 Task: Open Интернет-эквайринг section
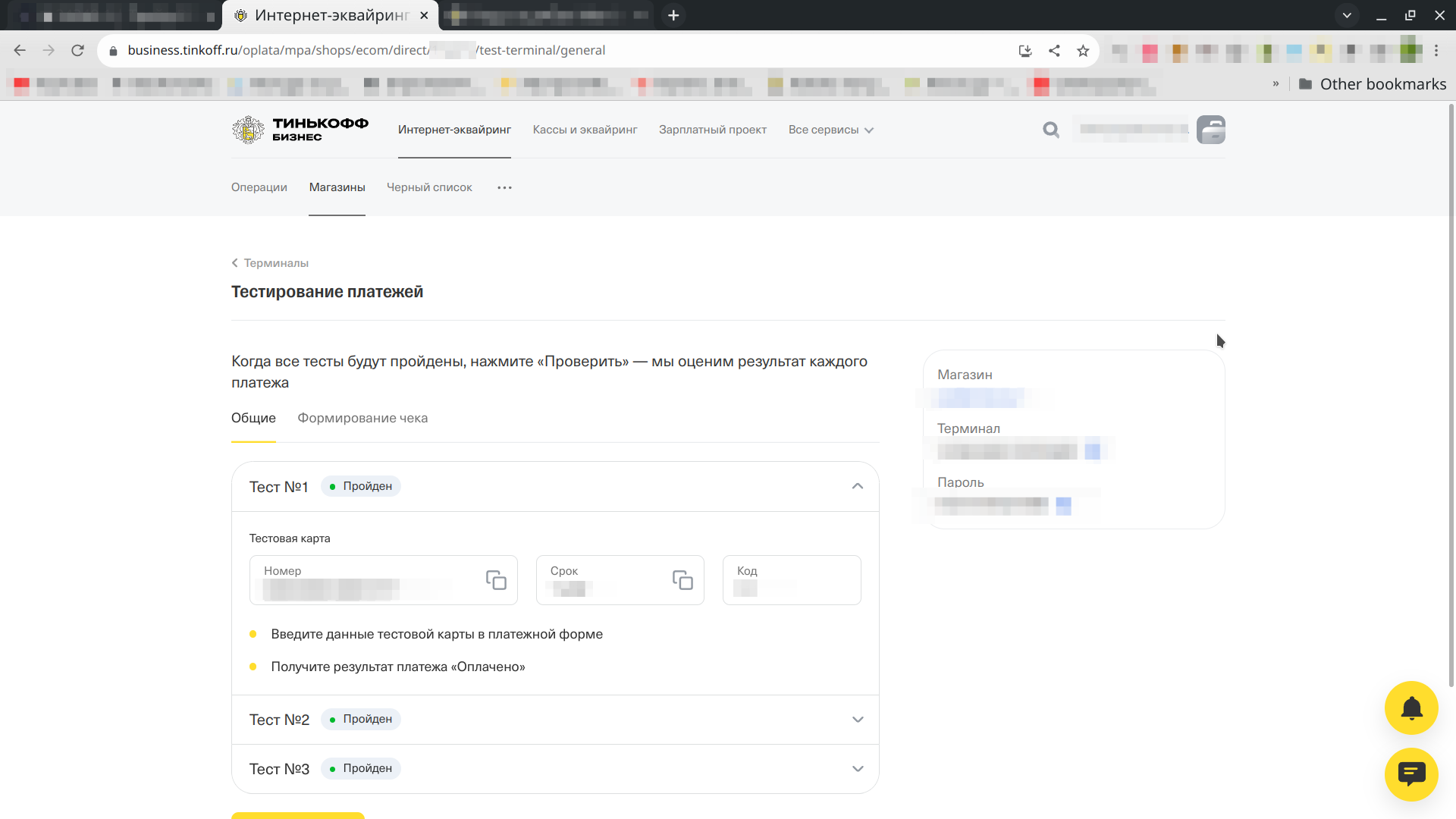(454, 130)
